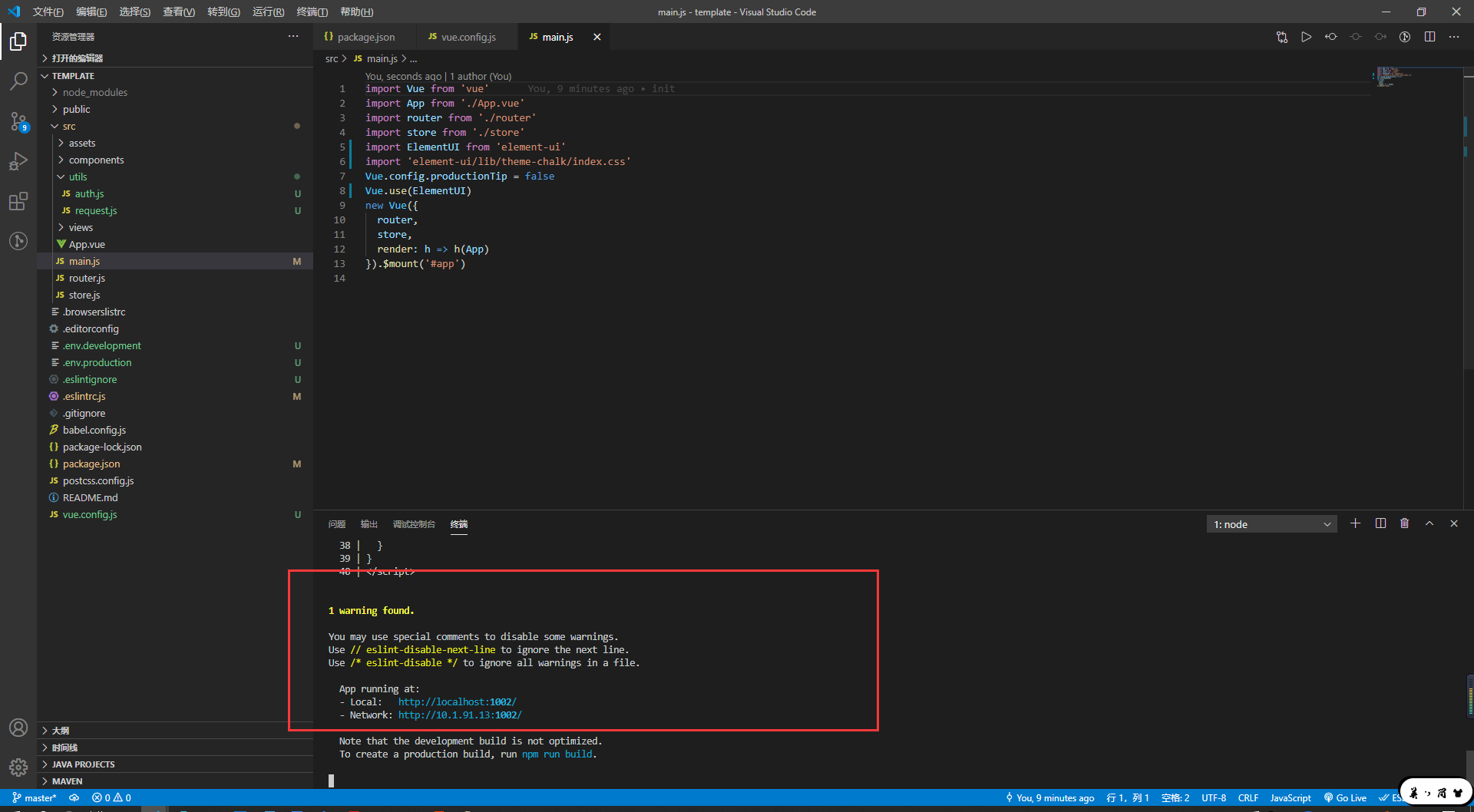Toggle split terminal view
This screenshot has width=1474, height=812.
click(x=1380, y=523)
